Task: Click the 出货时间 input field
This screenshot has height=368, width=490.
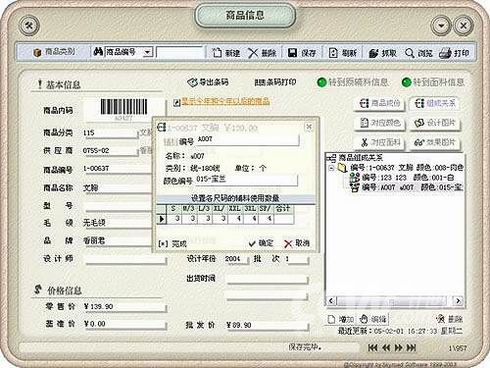Action: click(x=267, y=279)
